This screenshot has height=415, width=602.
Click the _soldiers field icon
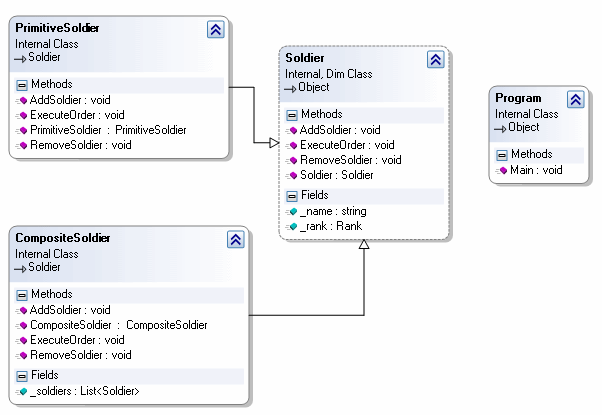pos(21,390)
